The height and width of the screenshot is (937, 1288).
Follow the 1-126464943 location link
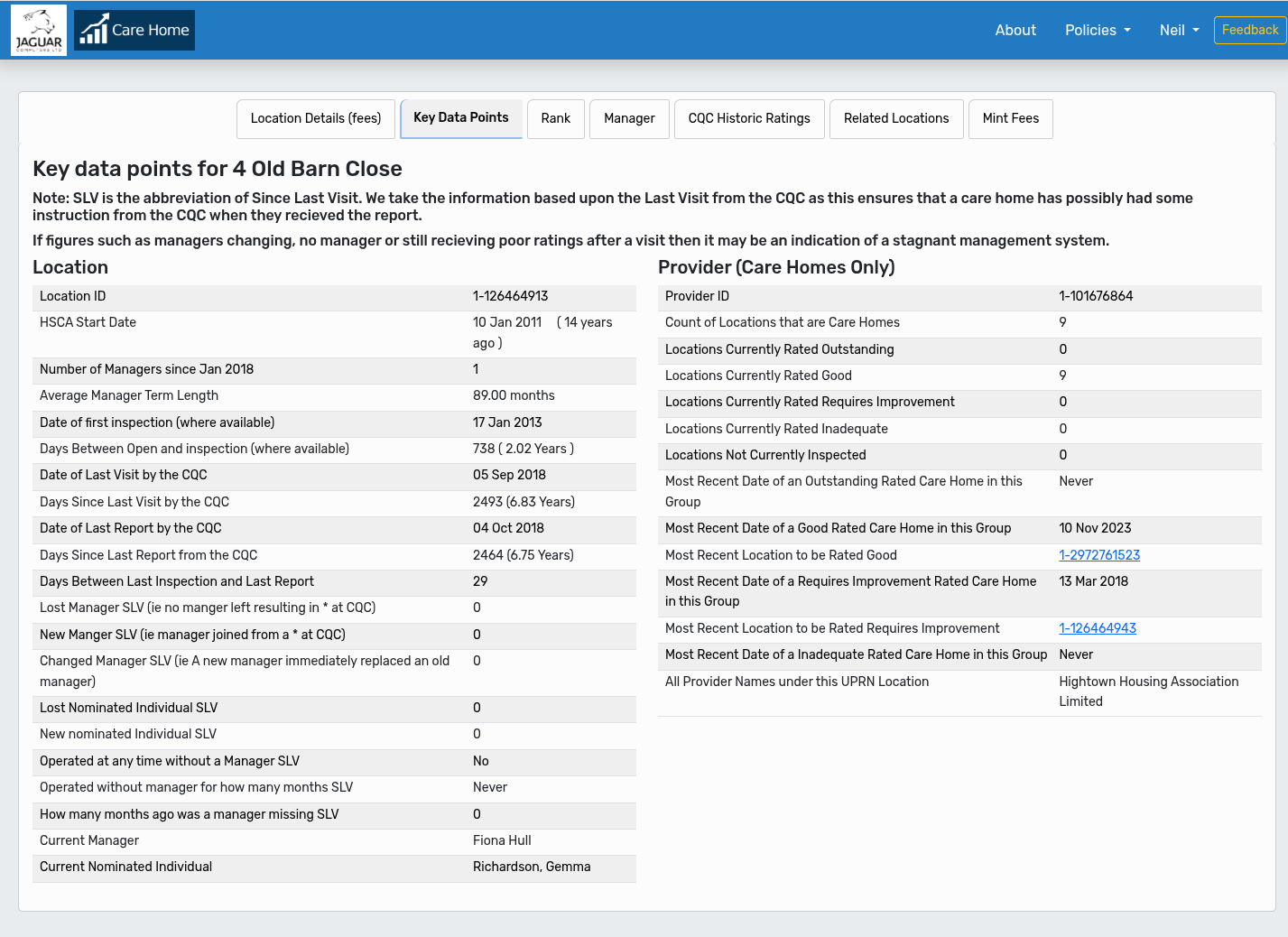pyautogui.click(x=1097, y=628)
